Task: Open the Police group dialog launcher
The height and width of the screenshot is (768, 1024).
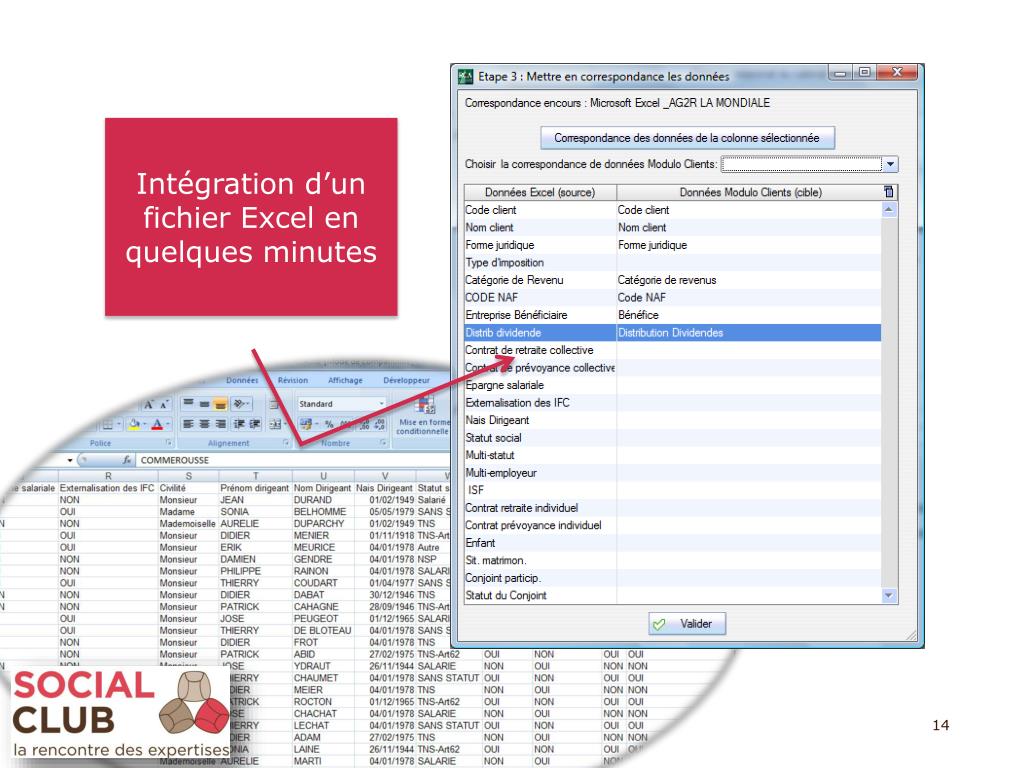Action: (168, 443)
